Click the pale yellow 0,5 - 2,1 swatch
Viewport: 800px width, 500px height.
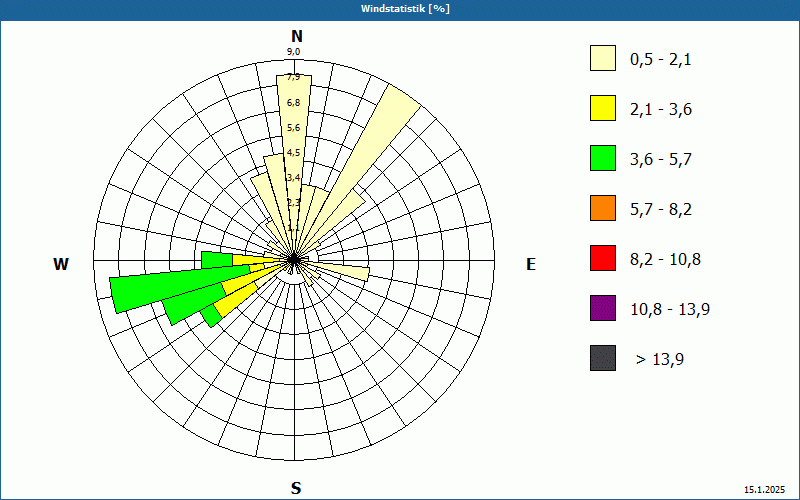tap(603, 58)
